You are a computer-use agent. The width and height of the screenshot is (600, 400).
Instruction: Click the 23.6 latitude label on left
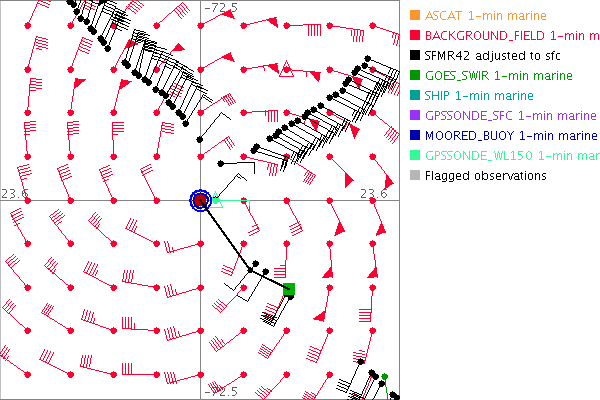pos(14,193)
